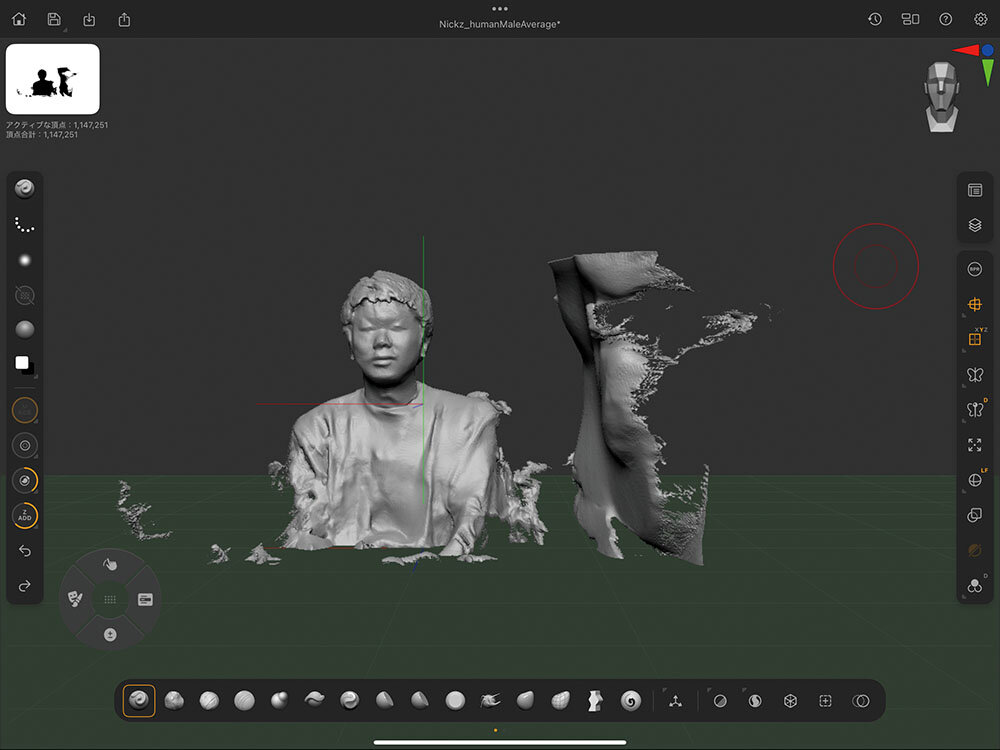Click the BPR render button
This screenshot has width=1000, height=750.
(x=975, y=269)
